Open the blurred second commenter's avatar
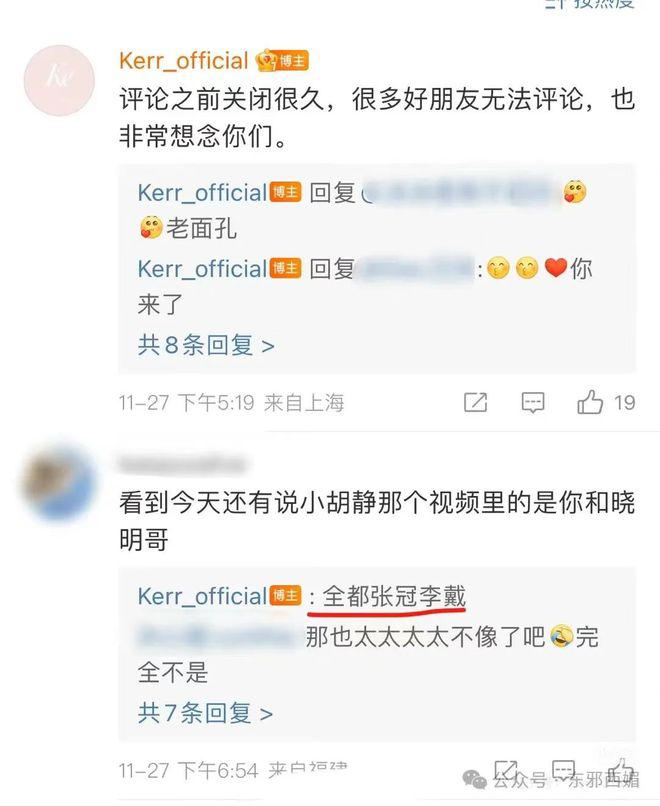The image size is (660, 806). pos(57,482)
